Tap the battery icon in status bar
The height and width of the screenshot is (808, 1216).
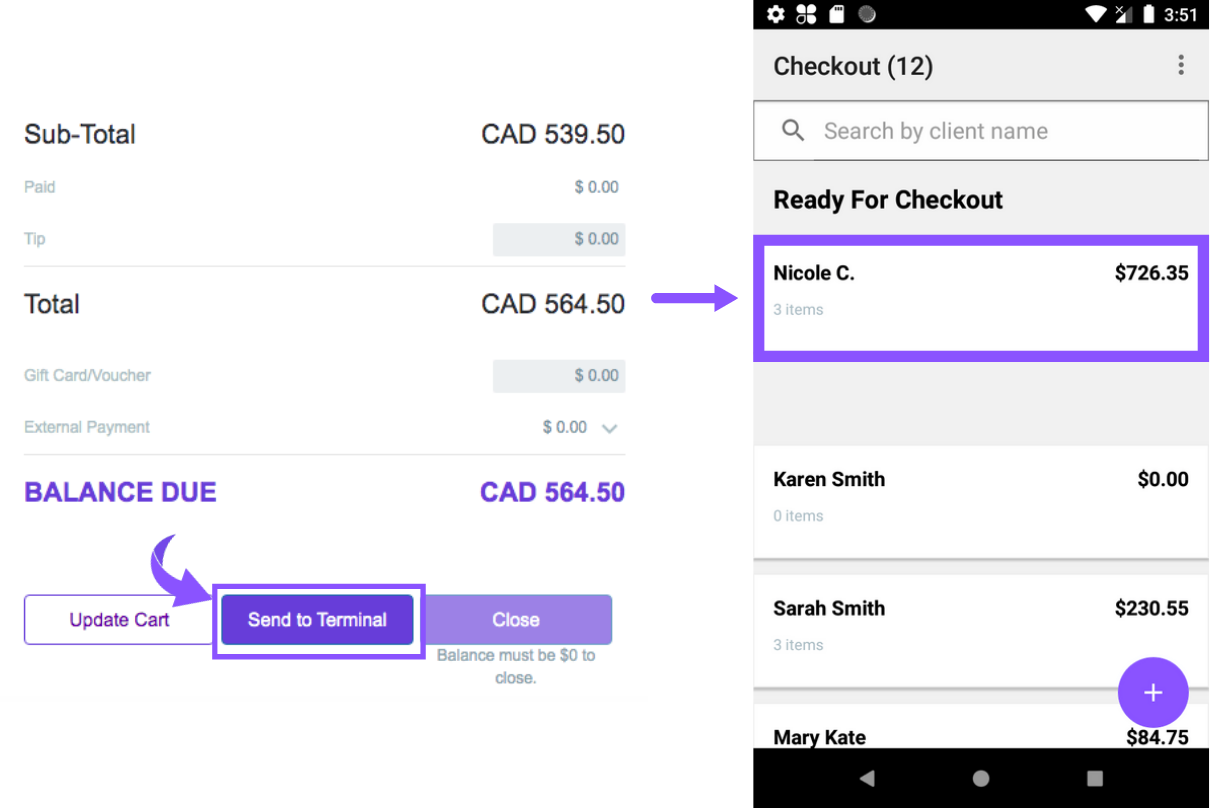click(1149, 14)
